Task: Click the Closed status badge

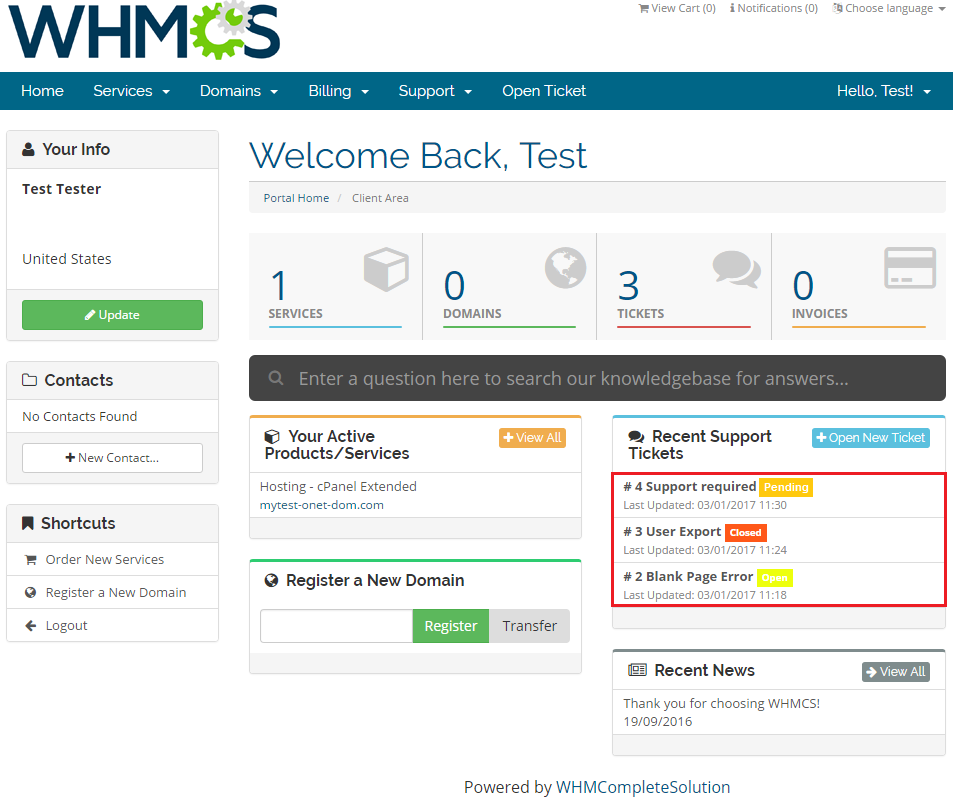Action: 745,533
